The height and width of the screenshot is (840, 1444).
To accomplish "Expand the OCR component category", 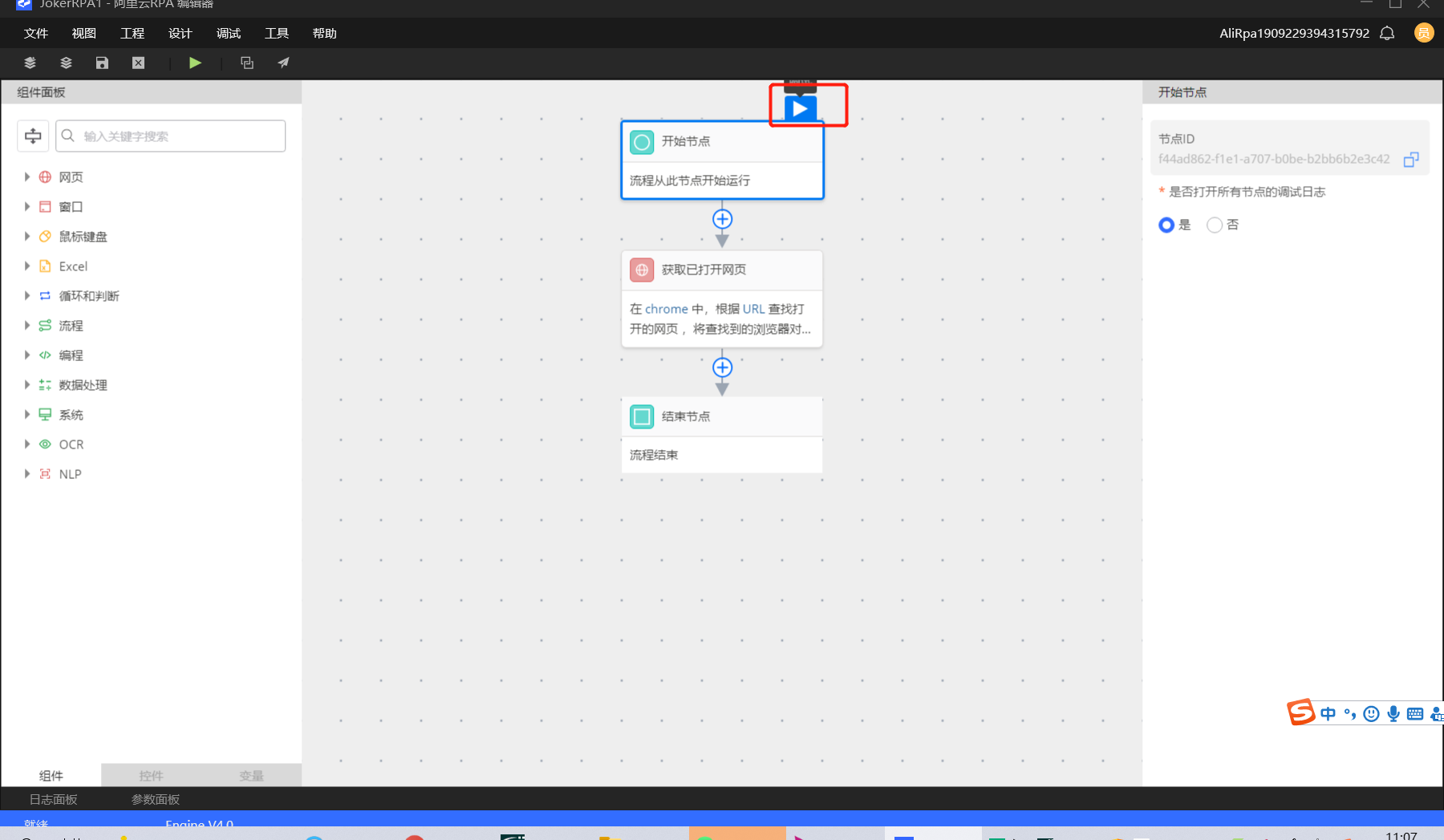I will click(27, 444).
